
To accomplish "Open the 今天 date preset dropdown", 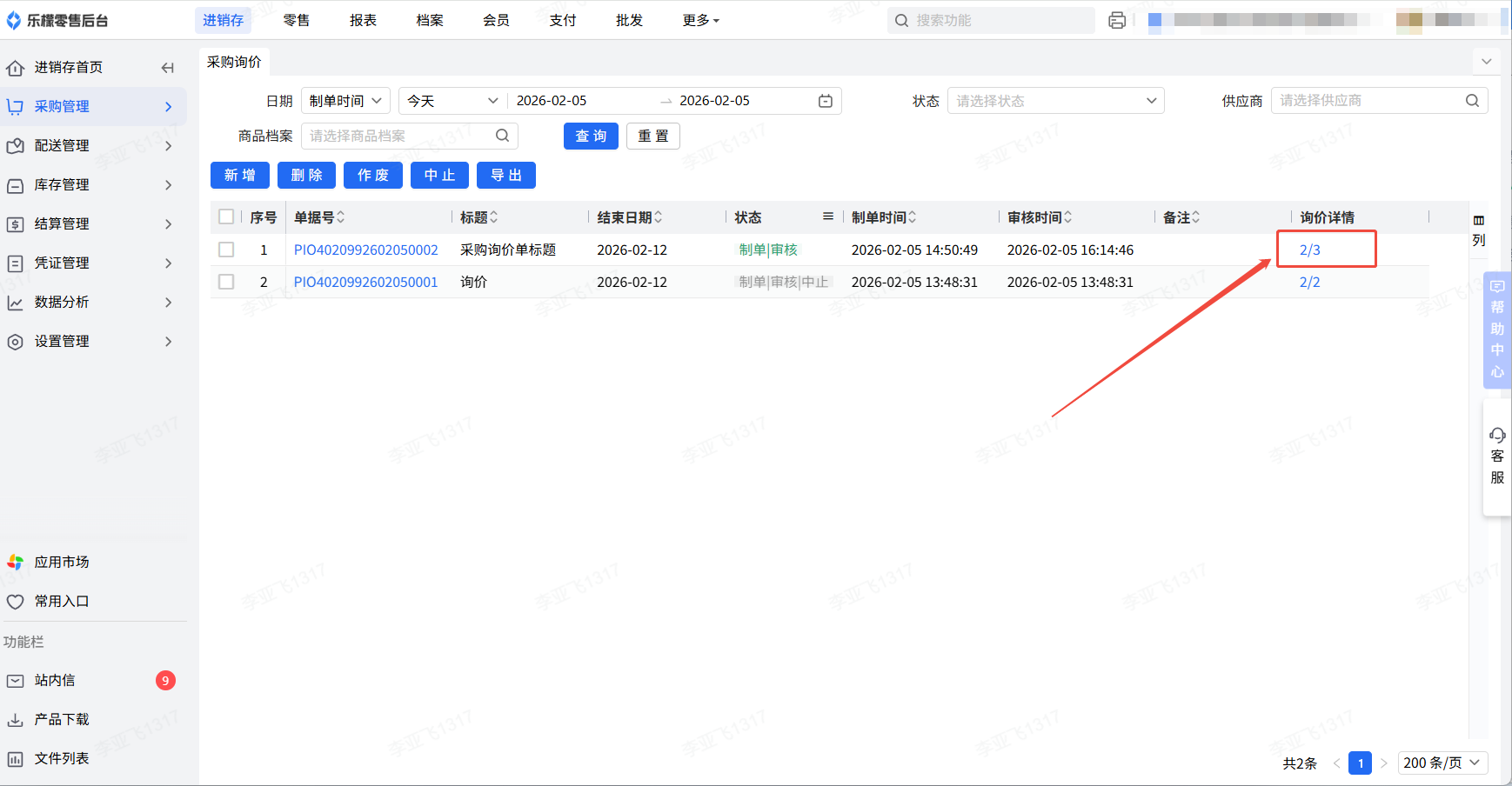I will tap(453, 101).
